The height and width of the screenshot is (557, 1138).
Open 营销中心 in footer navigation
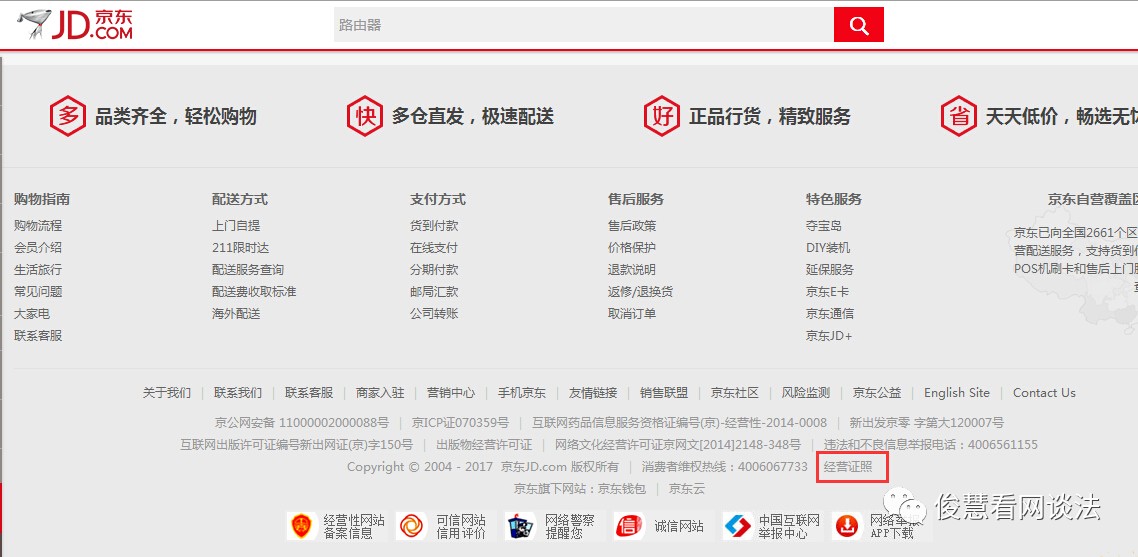coord(451,393)
